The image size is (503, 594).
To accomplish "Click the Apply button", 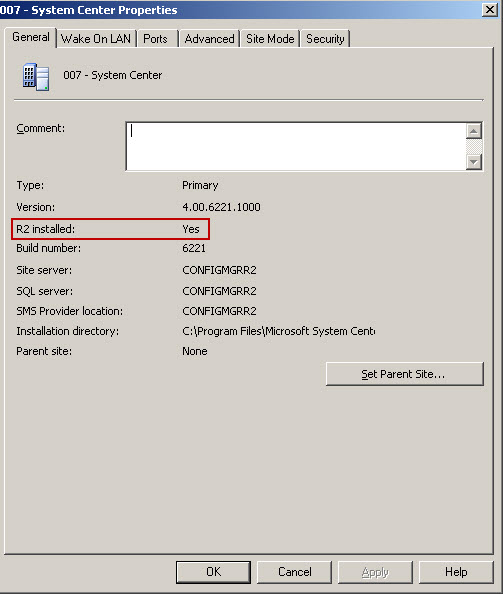I will tap(375, 572).
